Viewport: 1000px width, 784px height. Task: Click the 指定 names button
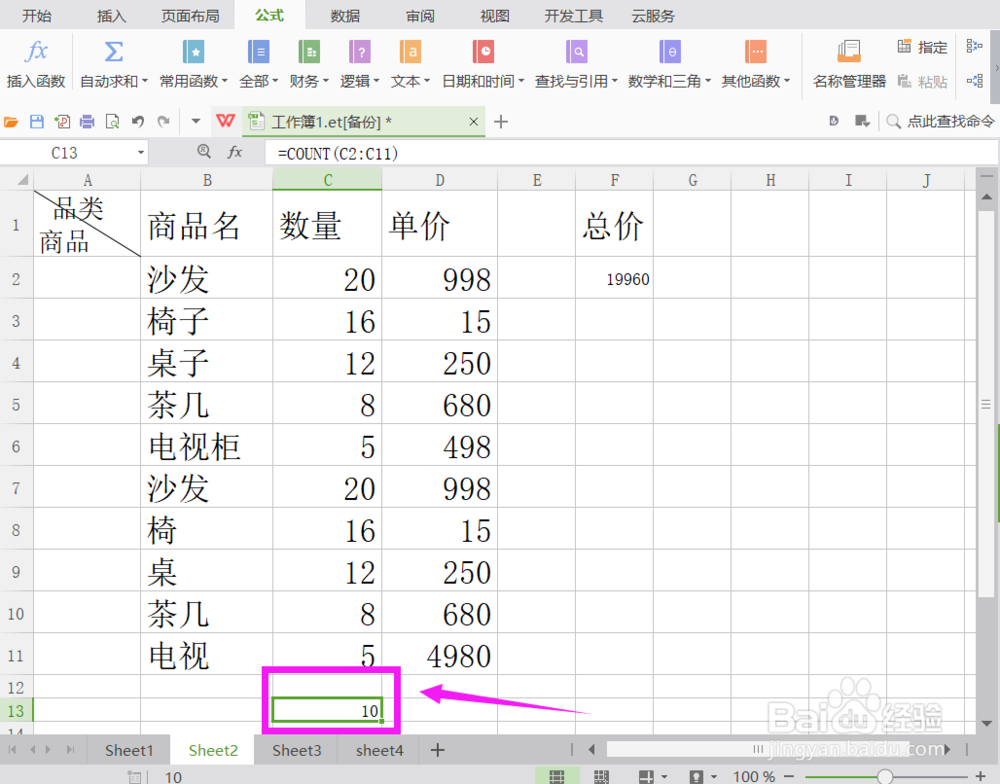point(922,47)
